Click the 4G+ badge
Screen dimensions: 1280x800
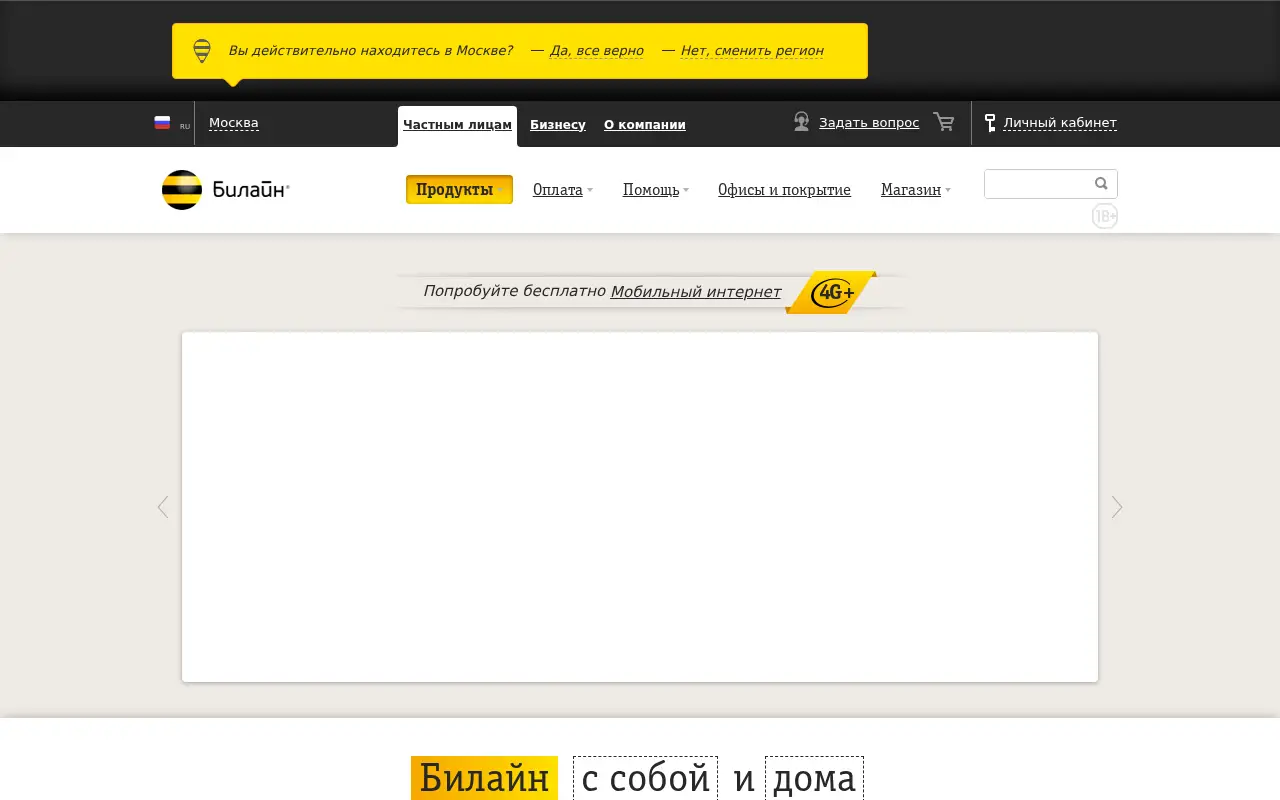point(831,292)
